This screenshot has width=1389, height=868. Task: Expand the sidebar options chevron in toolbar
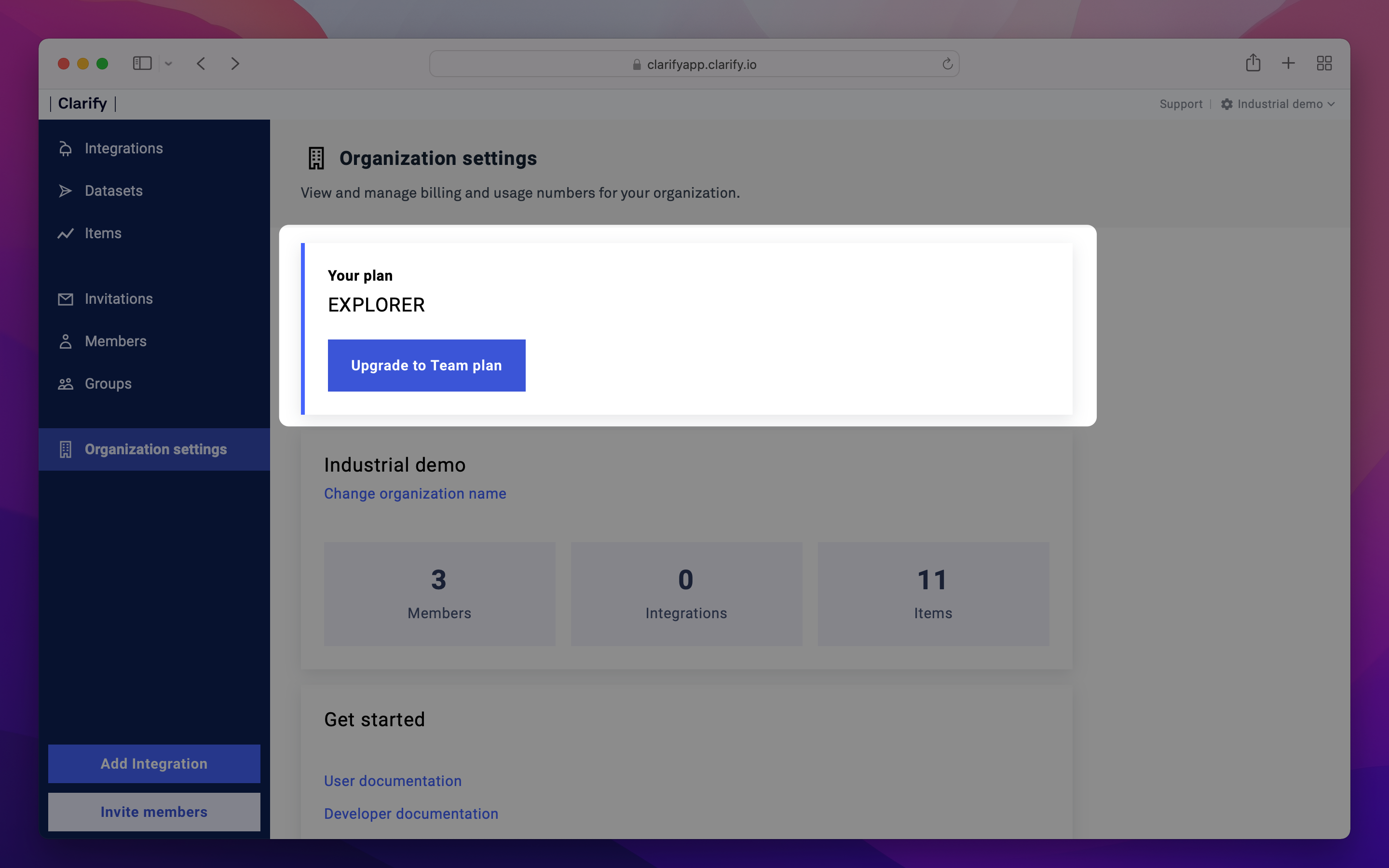coord(168,64)
